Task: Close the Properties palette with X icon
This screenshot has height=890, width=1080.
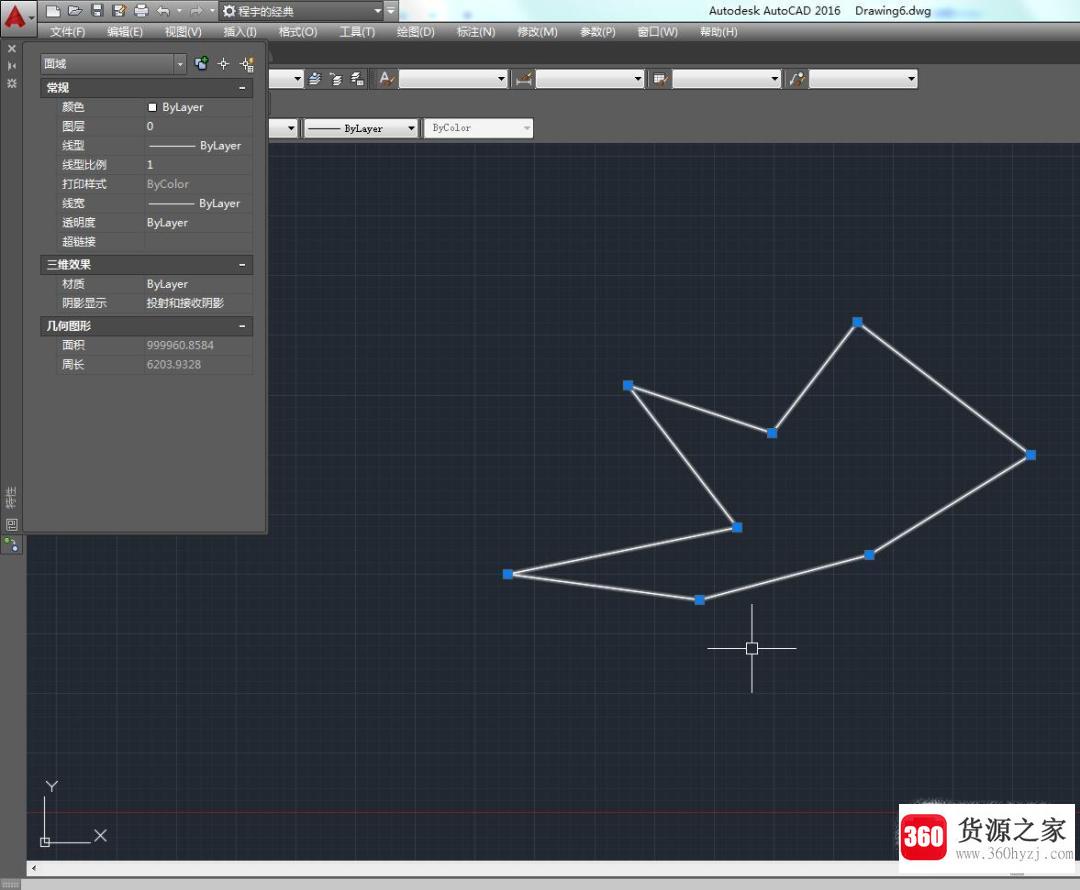Action: coord(11,49)
